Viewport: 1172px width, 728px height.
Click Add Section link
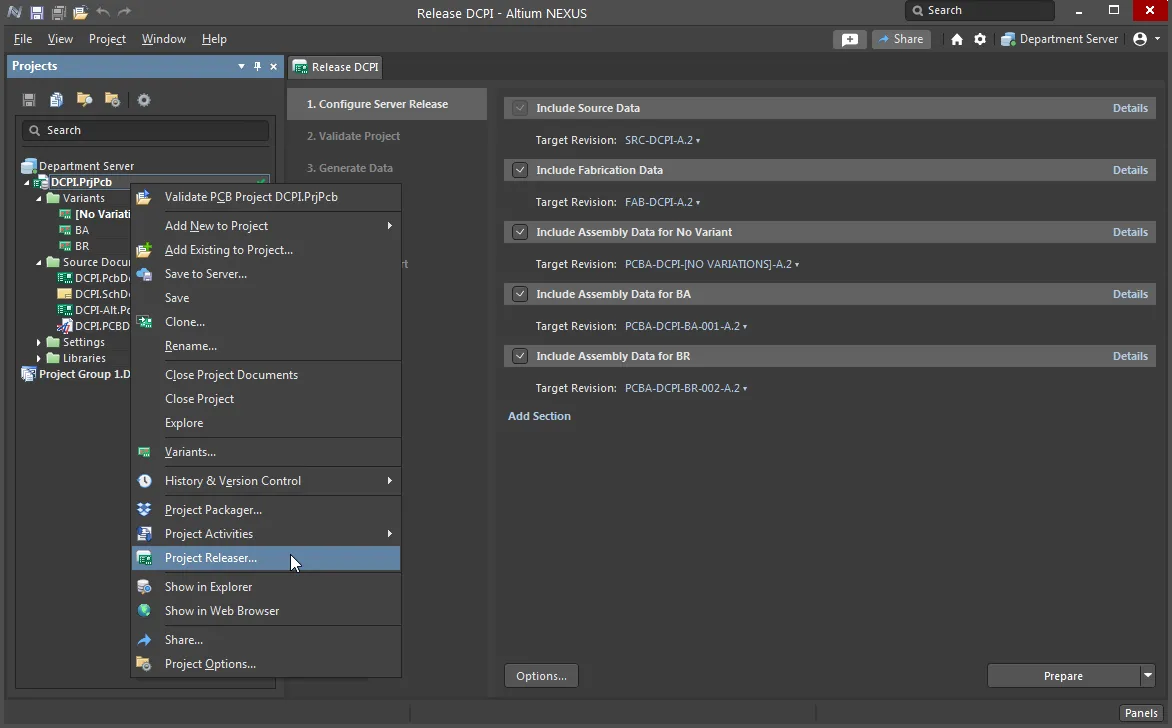tap(539, 416)
